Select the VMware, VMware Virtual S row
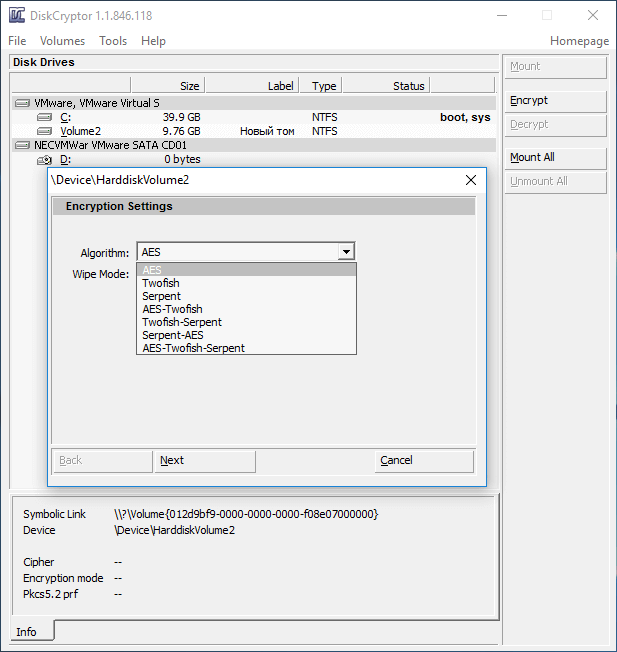This screenshot has height=652, width=617. point(254,103)
